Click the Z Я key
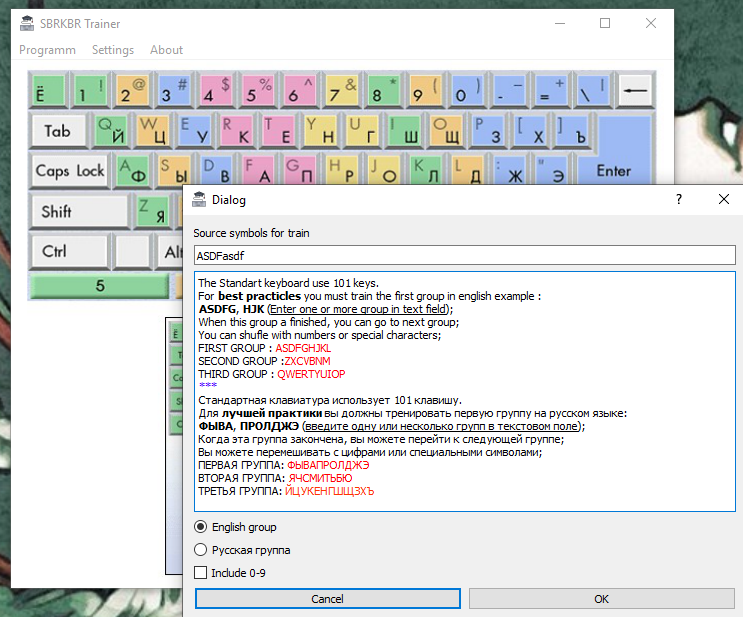The image size is (743, 617). pos(153,211)
